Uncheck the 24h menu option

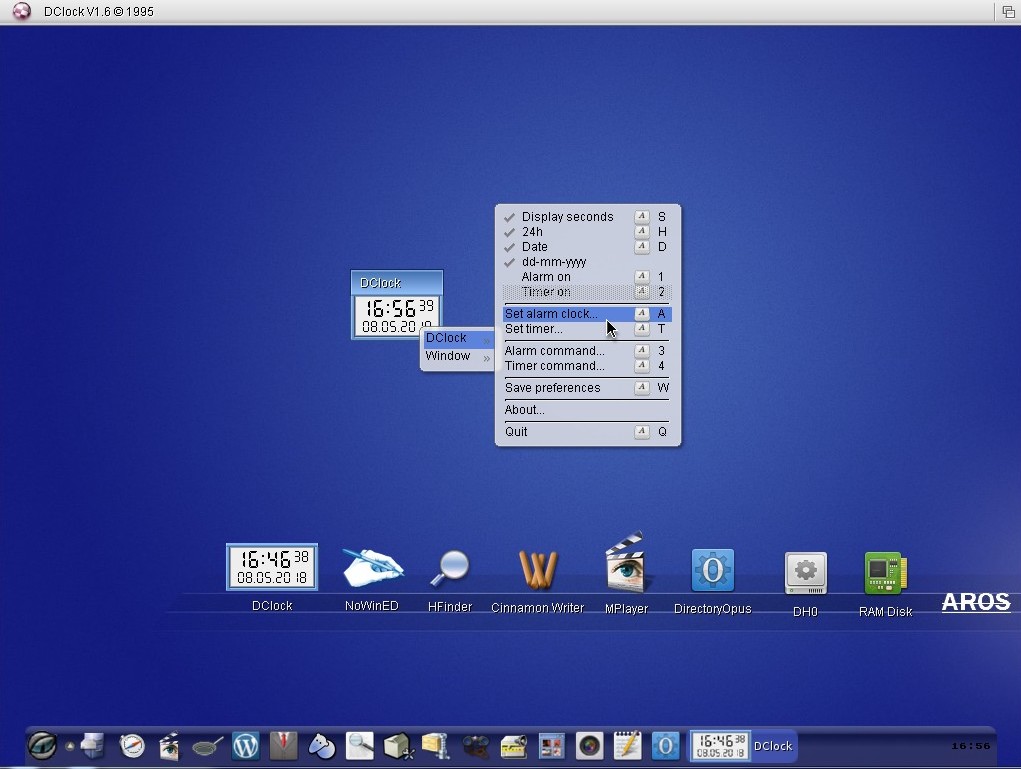click(532, 232)
